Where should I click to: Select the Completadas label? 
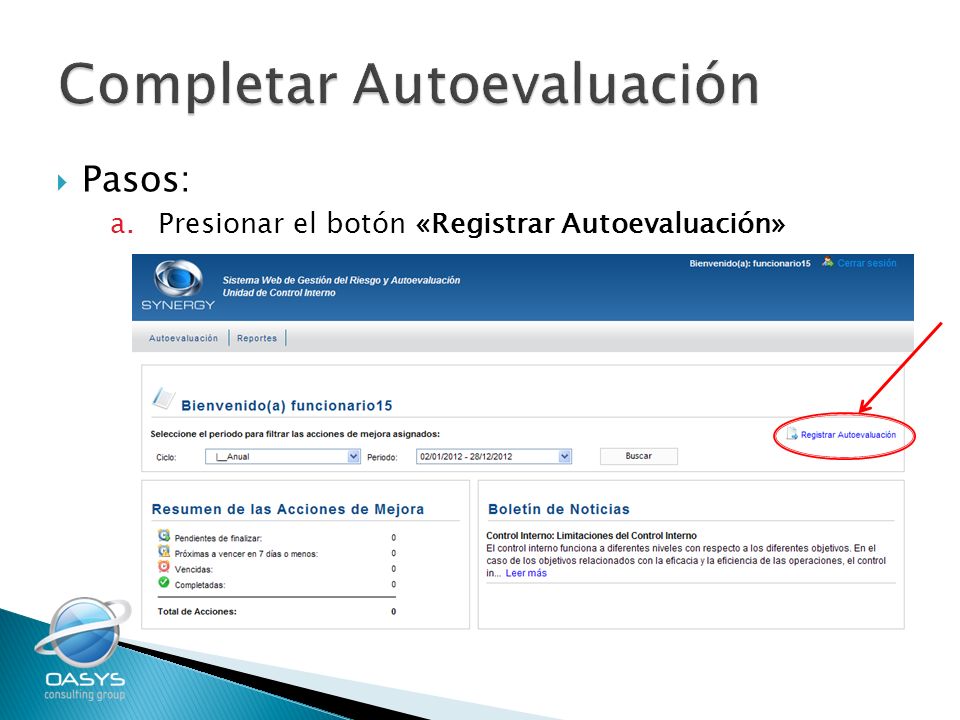pos(200,585)
